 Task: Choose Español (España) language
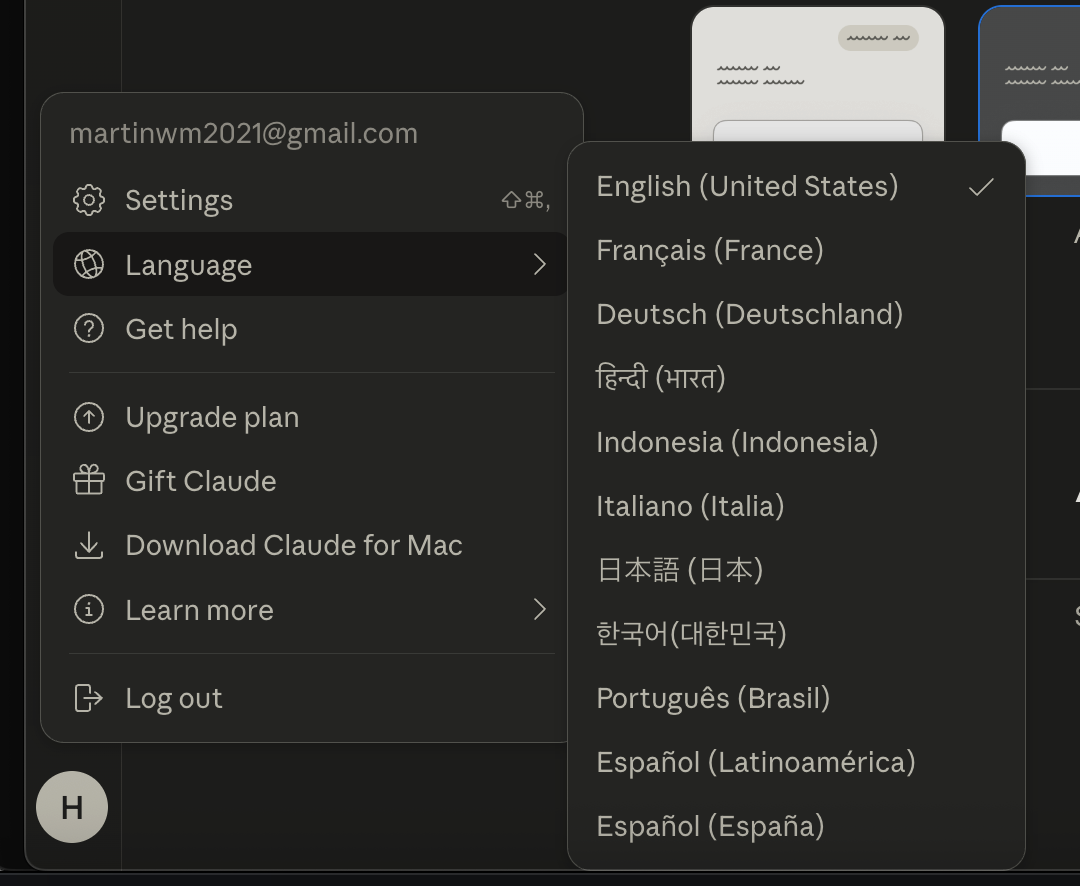click(x=796, y=826)
